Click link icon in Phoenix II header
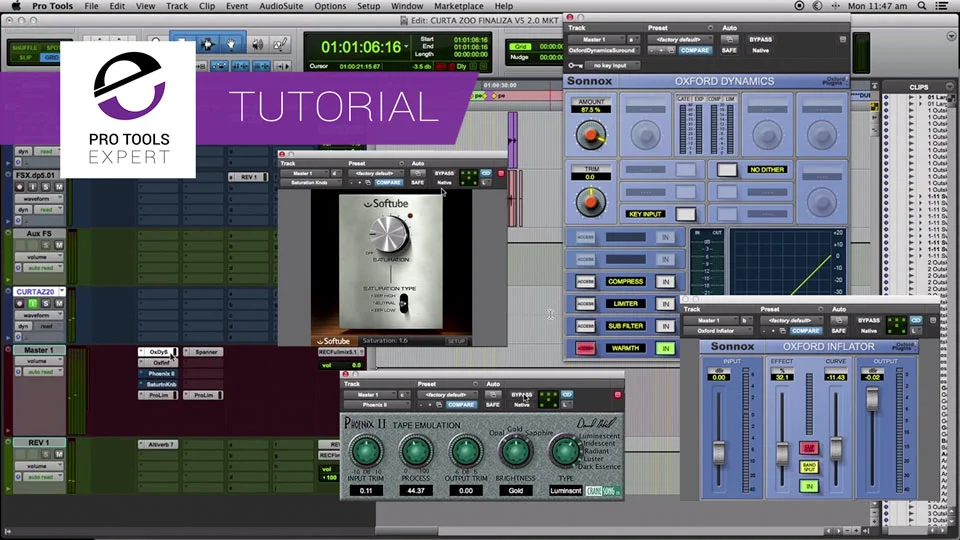Image resolution: width=960 pixels, height=540 pixels. coord(567,395)
